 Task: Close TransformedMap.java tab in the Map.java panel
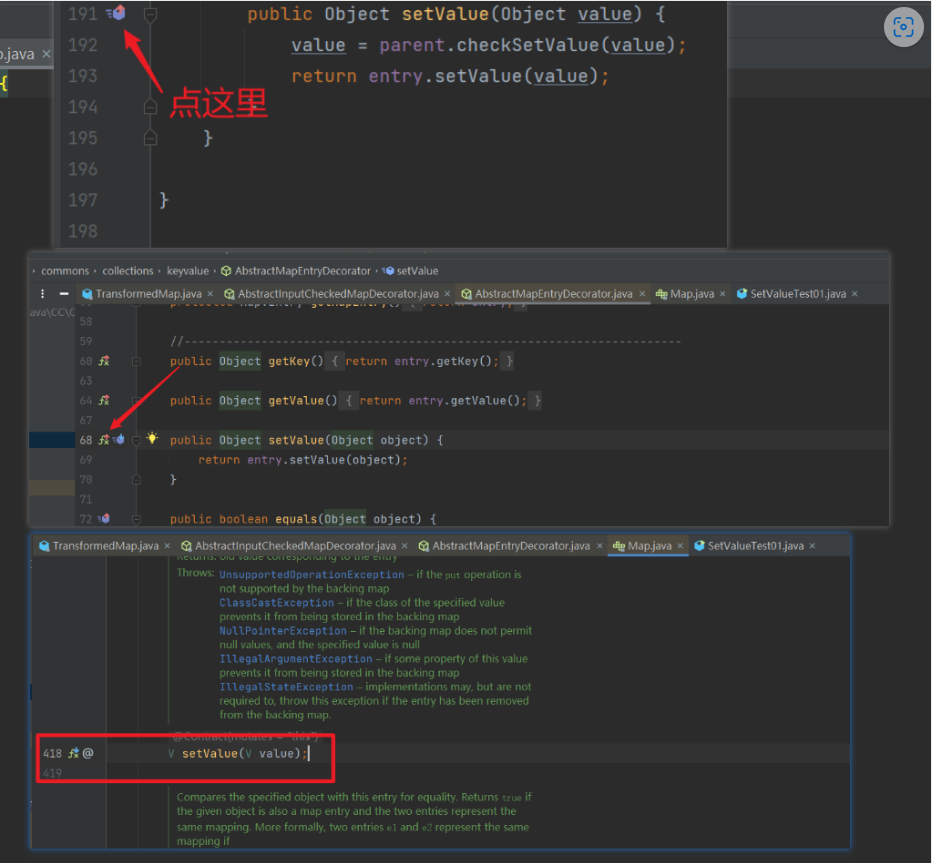168,546
